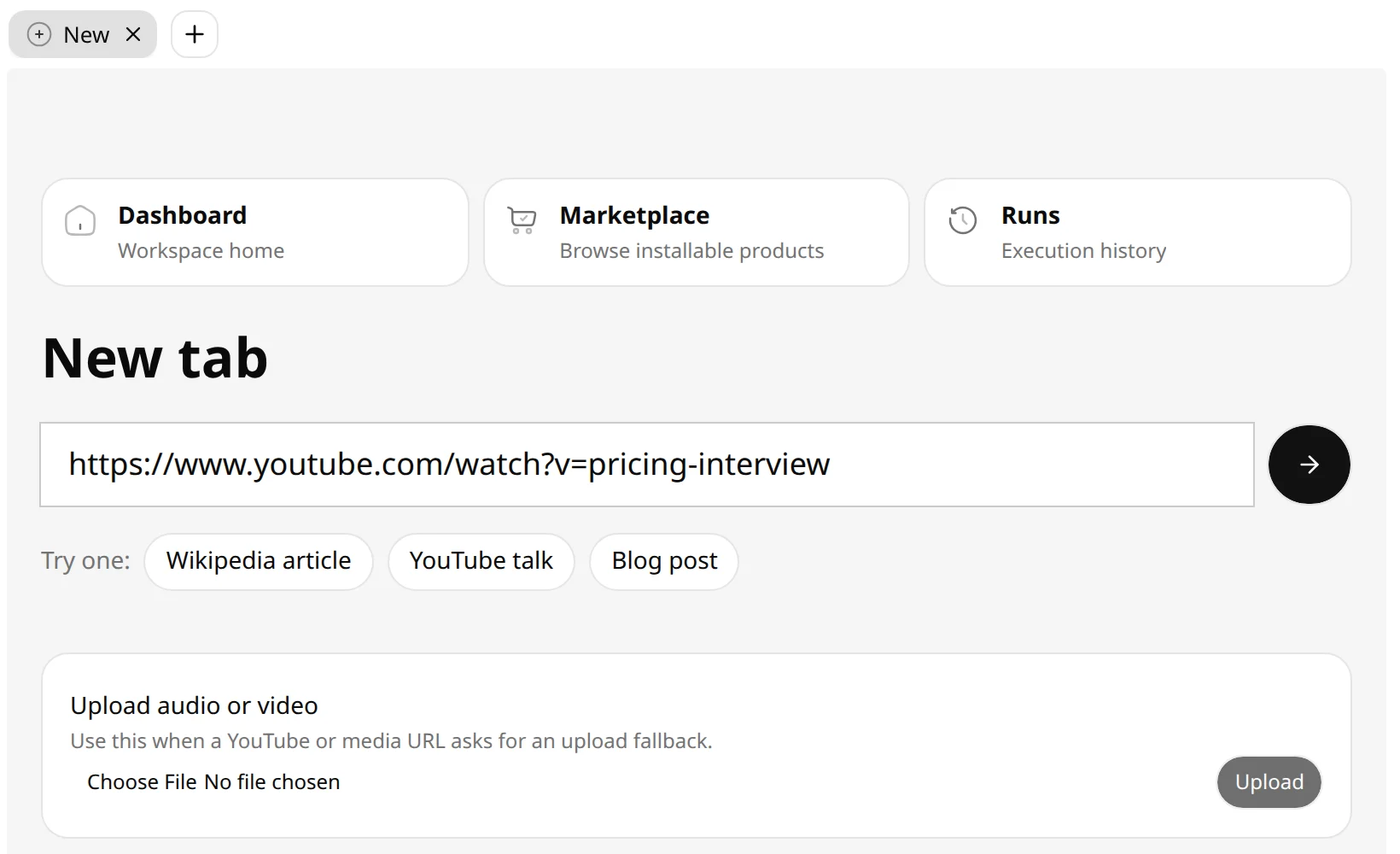Click the upload fallback description text
Viewport: 1400px width, 854px height.
pyautogui.click(x=391, y=741)
